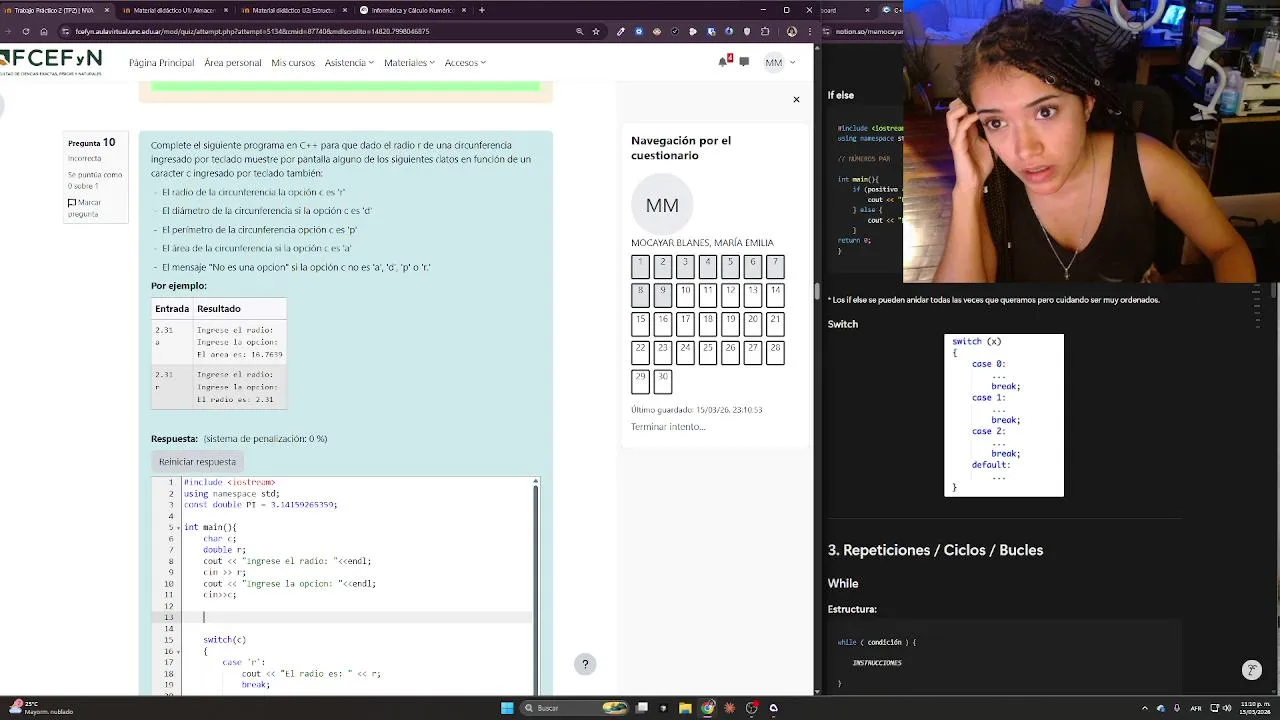
Task: Click the 'While' heading in Notion
Action: (843, 583)
